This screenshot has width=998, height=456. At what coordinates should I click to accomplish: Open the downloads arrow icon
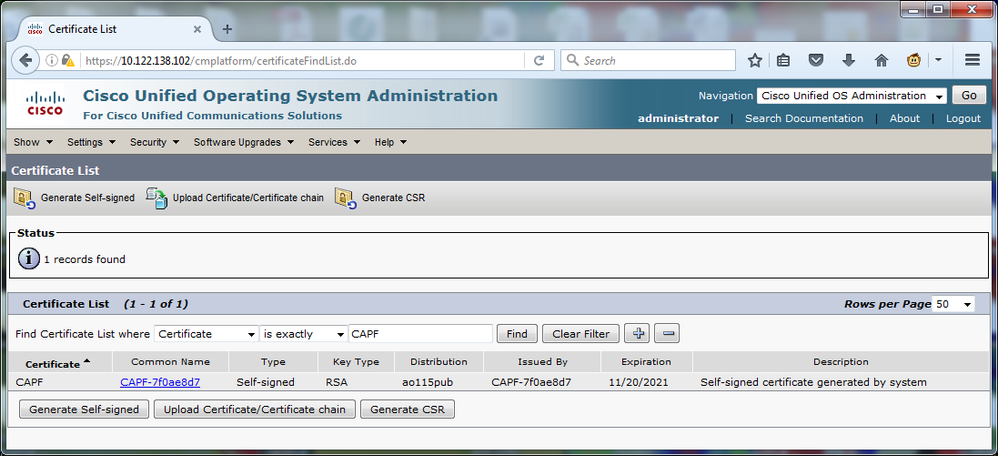pos(848,61)
